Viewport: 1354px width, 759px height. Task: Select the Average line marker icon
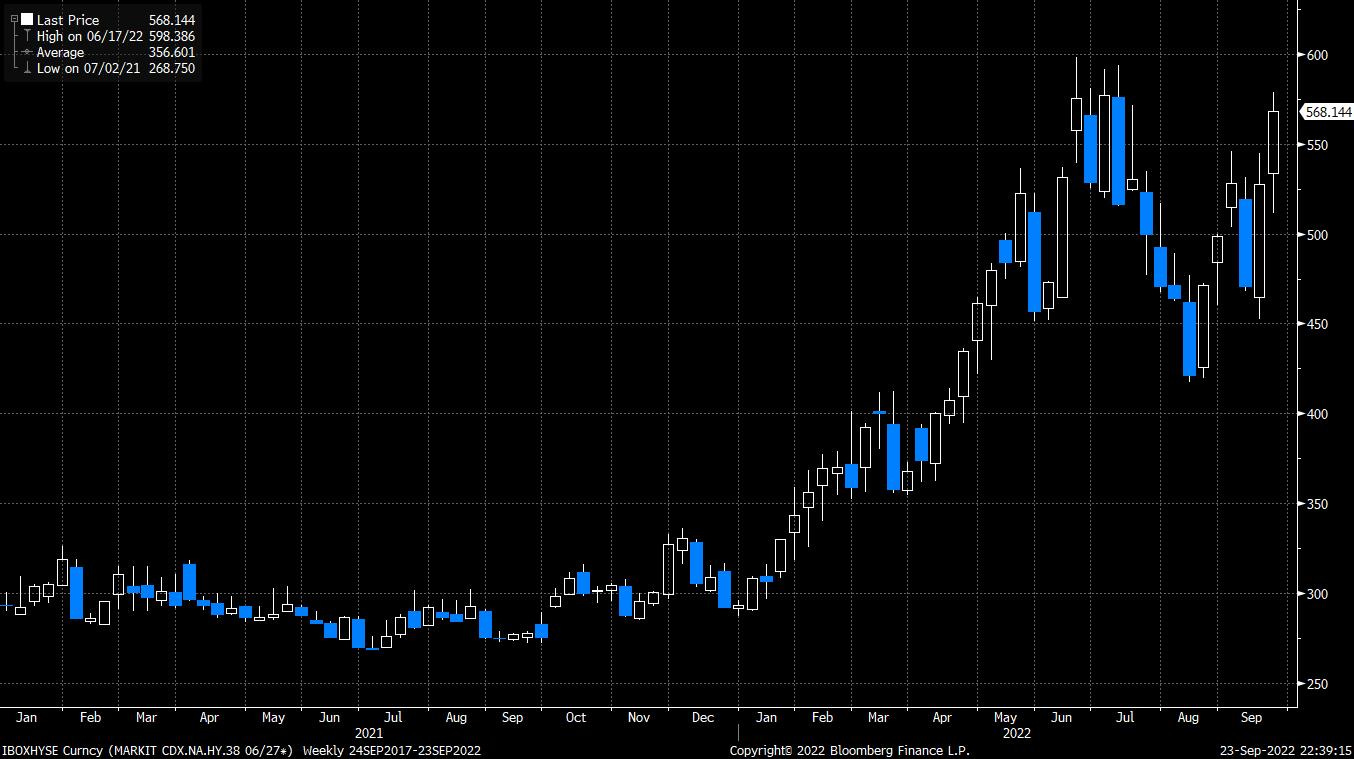click(x=26, y=52)
